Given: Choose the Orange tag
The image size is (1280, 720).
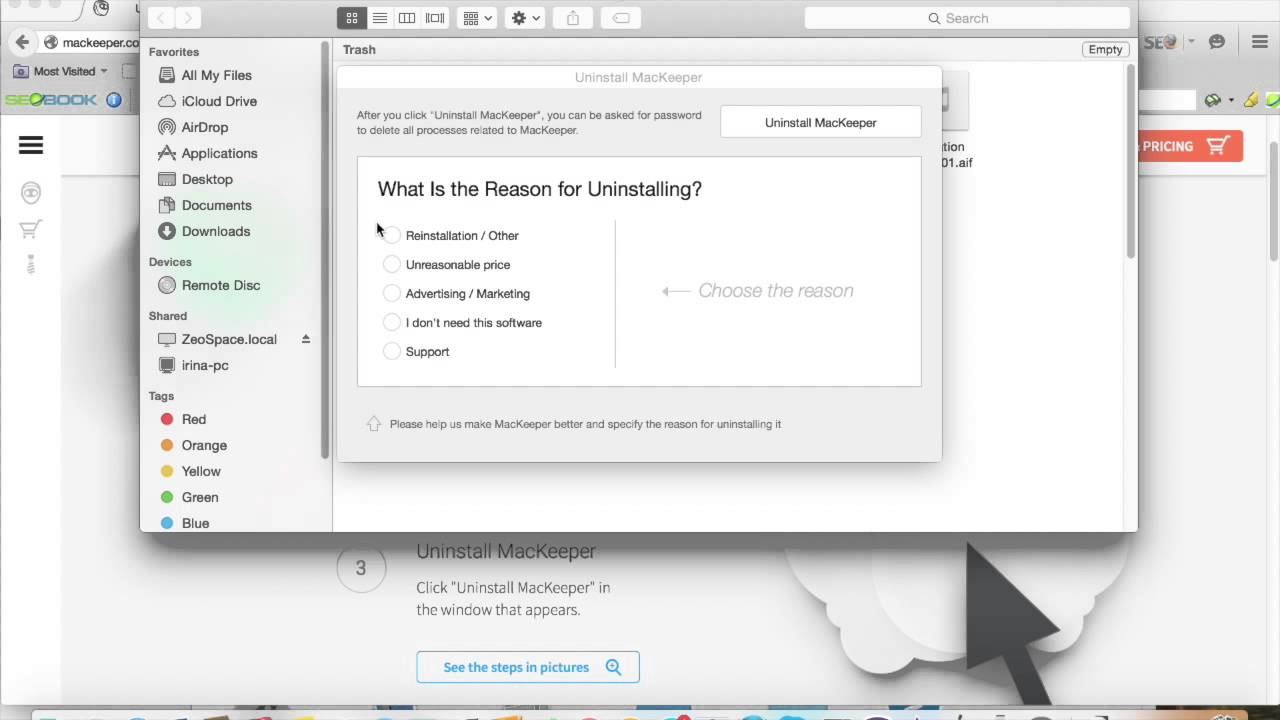Looking at the screenshot, I should (x=204, y=445).
